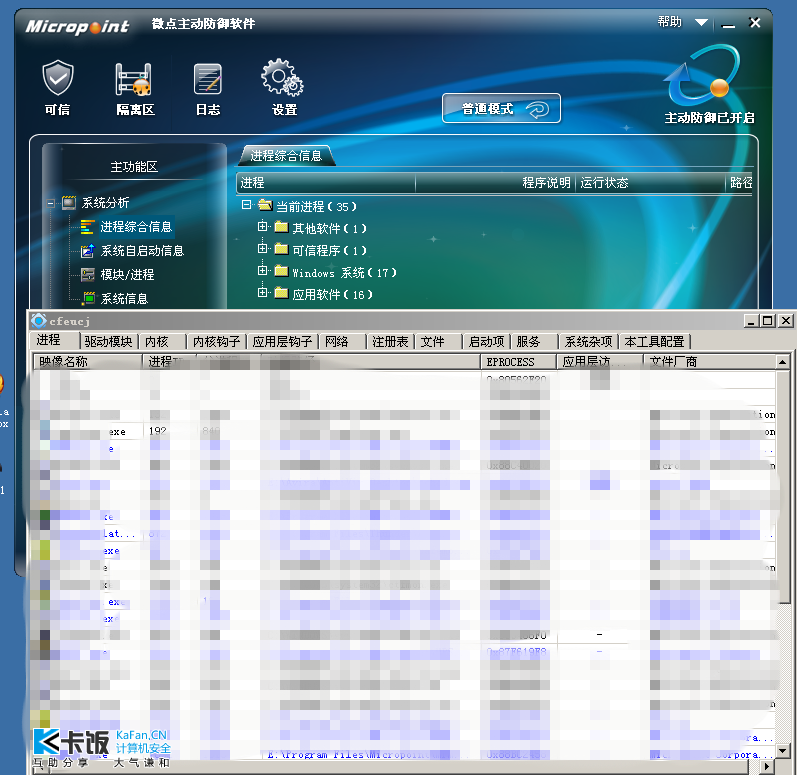
Task: Click the 系统信息 chip icon
Action: click(x=89, y=298)
